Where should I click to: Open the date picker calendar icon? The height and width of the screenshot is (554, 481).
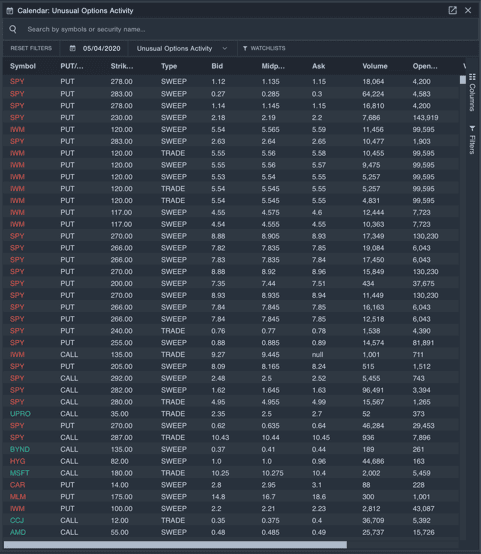(72, 48)
